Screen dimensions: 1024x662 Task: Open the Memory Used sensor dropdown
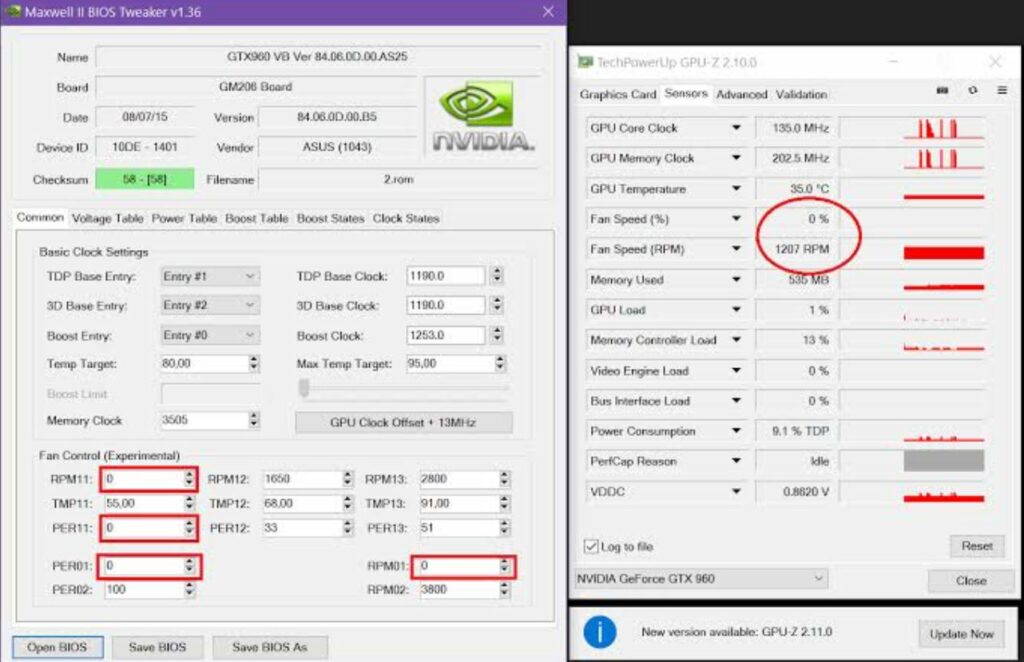736,279
